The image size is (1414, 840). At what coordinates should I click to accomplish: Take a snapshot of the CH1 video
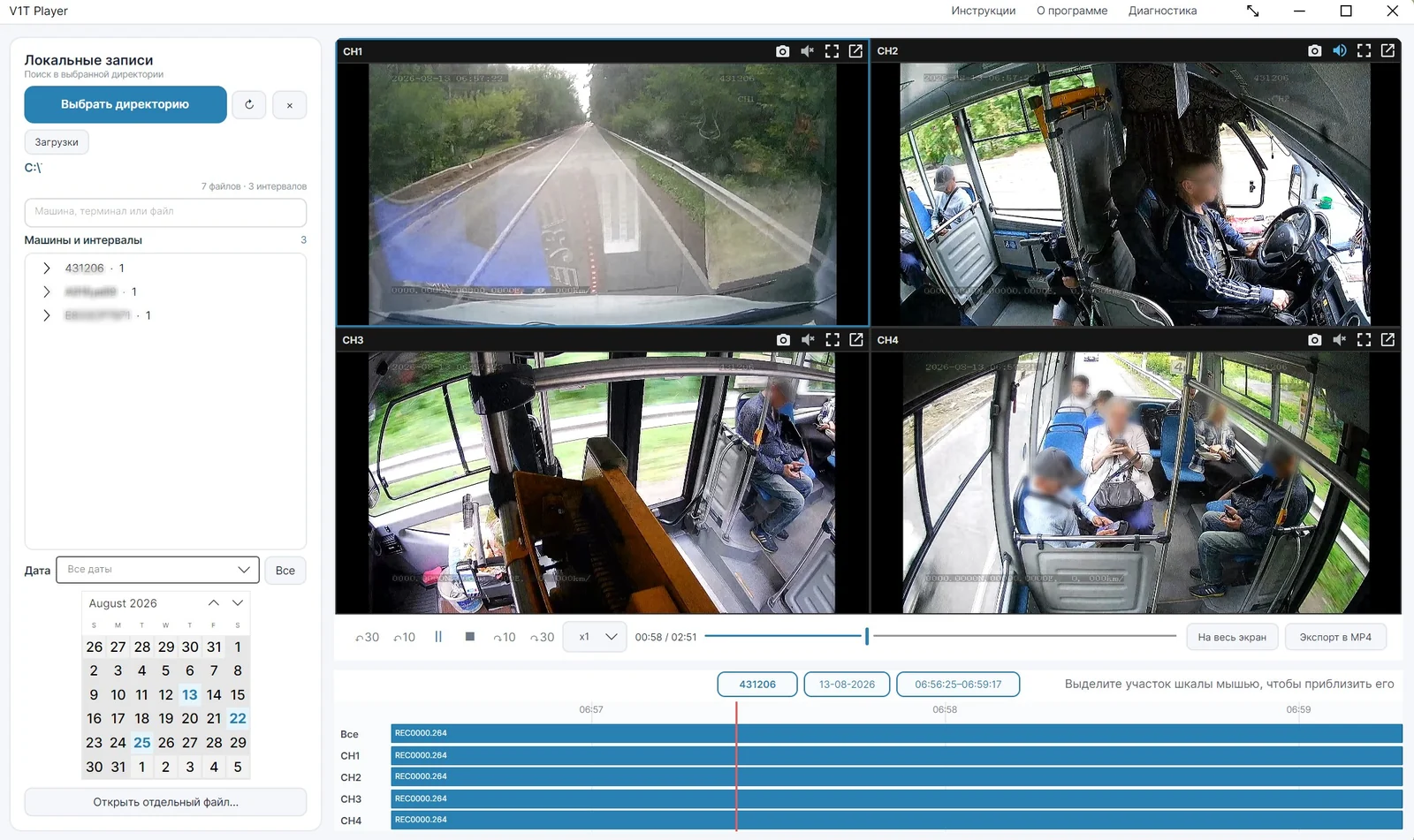point(782,51)
